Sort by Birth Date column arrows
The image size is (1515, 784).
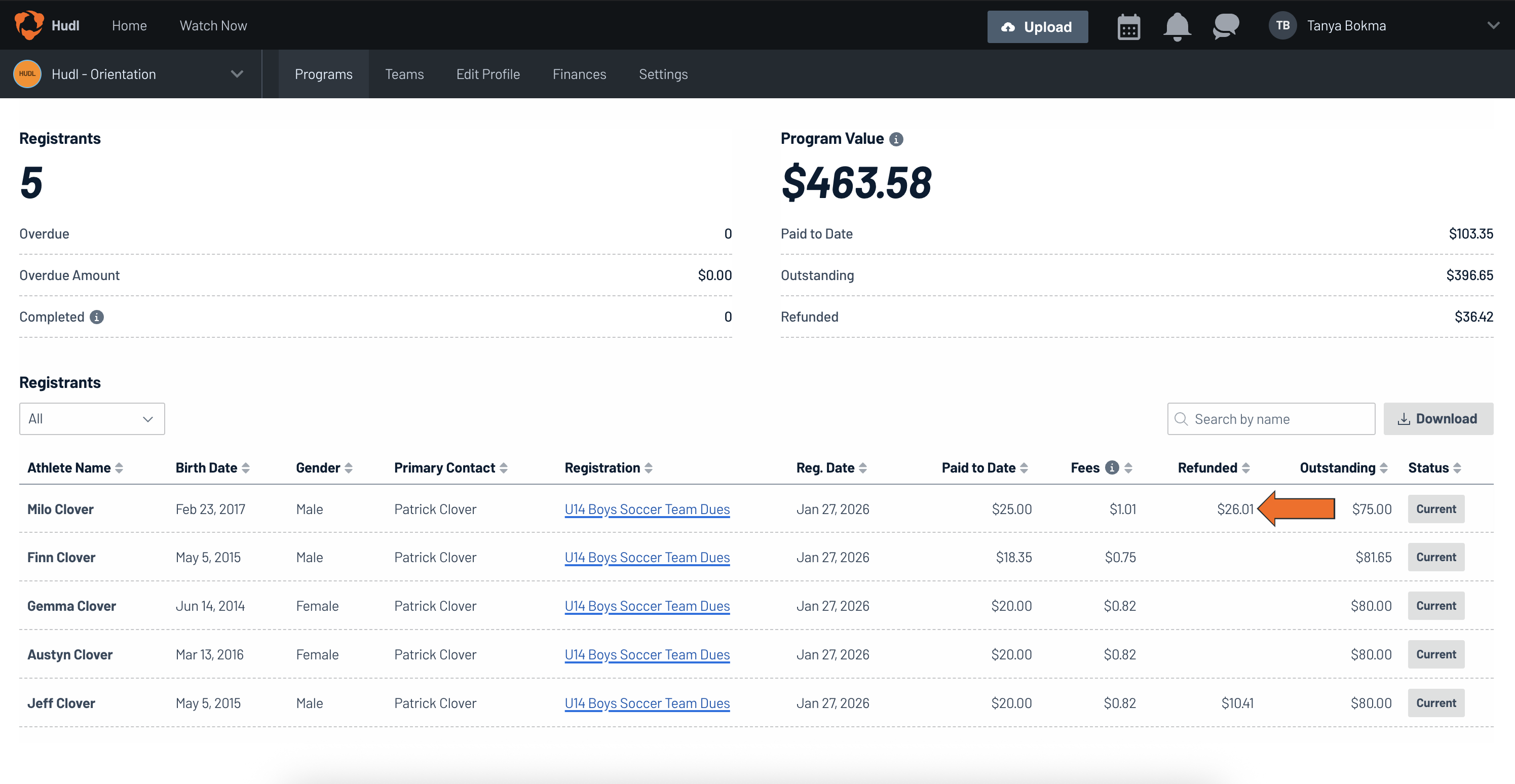point(246,468)
